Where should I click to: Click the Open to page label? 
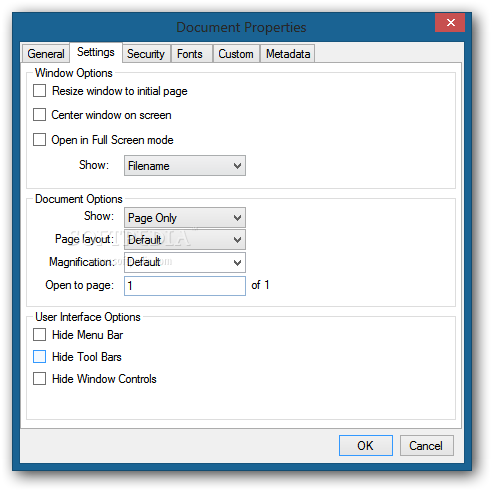[x=79, y=285]
